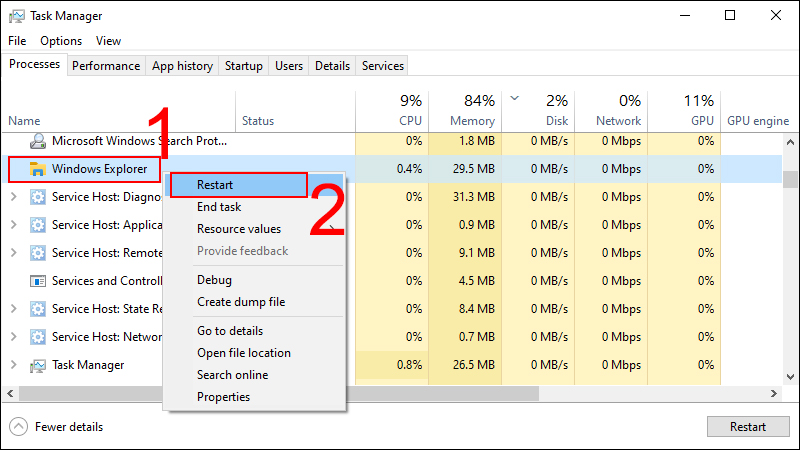800x450 pixels.
Task: Switch to the Services tab
Action: pyautogui.click(x=383, y=66)
